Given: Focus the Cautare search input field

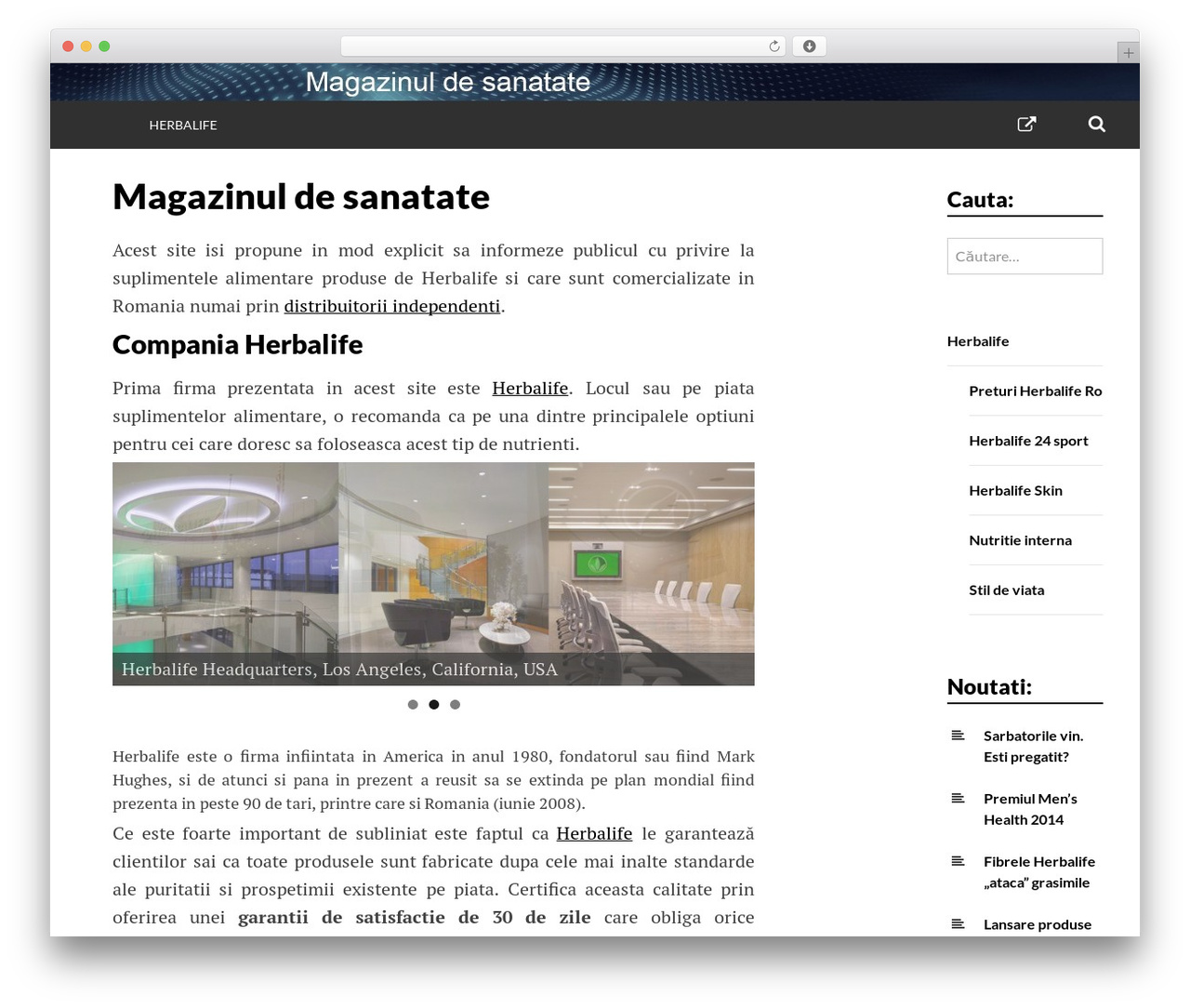Looking at the screenshot, I should [1025, 256].
